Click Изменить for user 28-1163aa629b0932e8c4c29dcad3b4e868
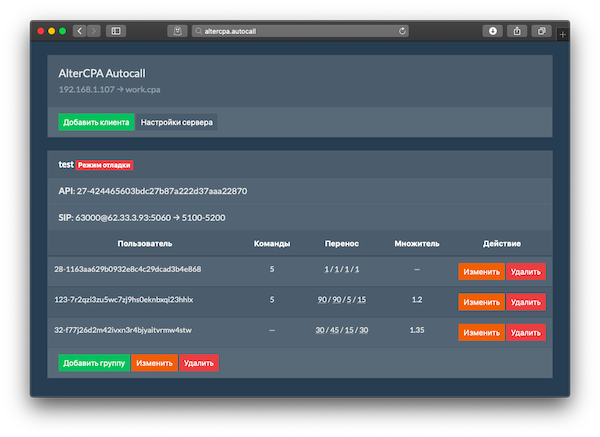The height and width of the screenshot is (437, 600). [x=481, y=271]
